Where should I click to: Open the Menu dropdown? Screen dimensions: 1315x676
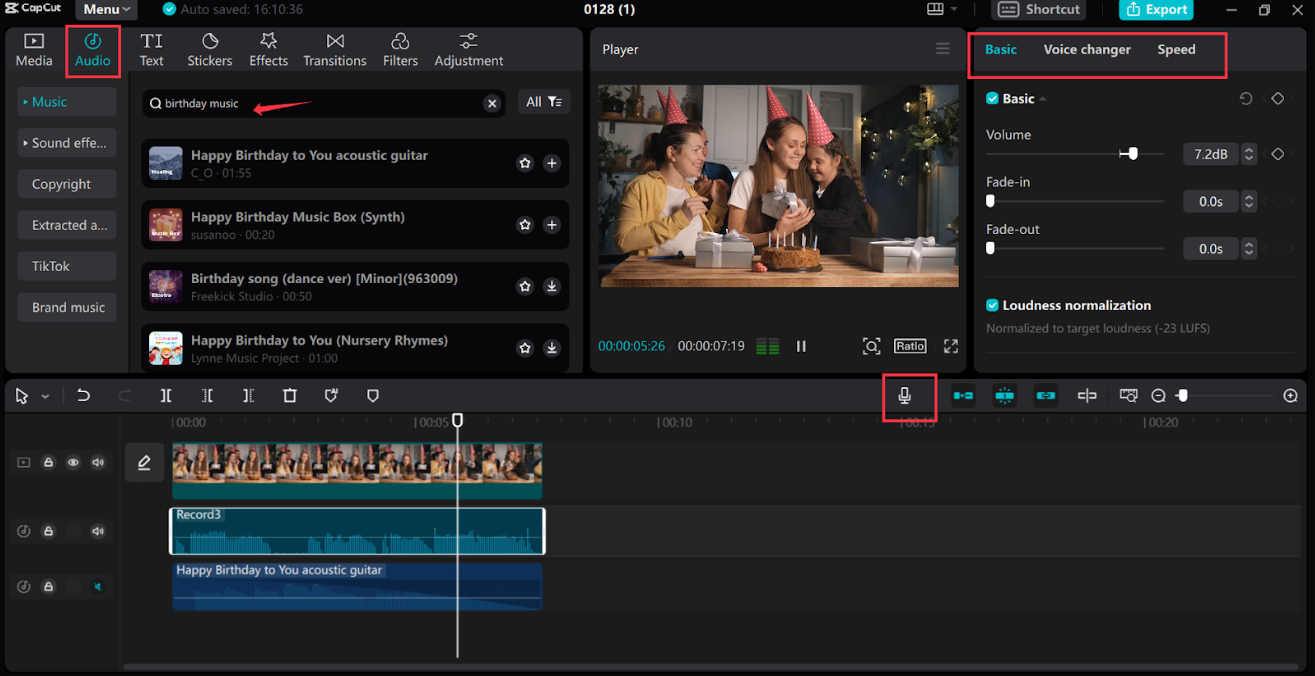[107, 9]
